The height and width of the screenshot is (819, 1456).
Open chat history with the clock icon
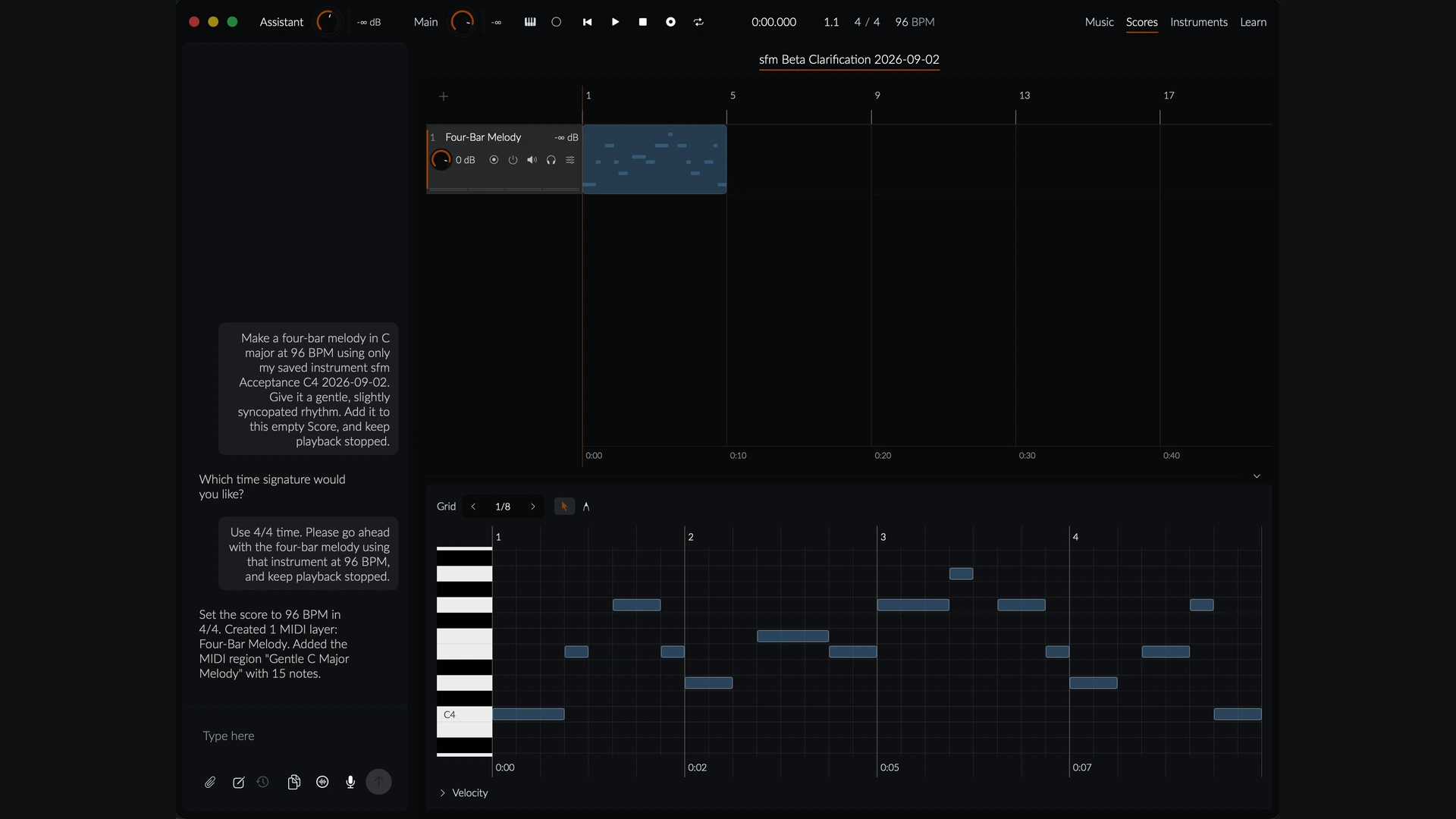pyautogui.click(x=263, y=782)
